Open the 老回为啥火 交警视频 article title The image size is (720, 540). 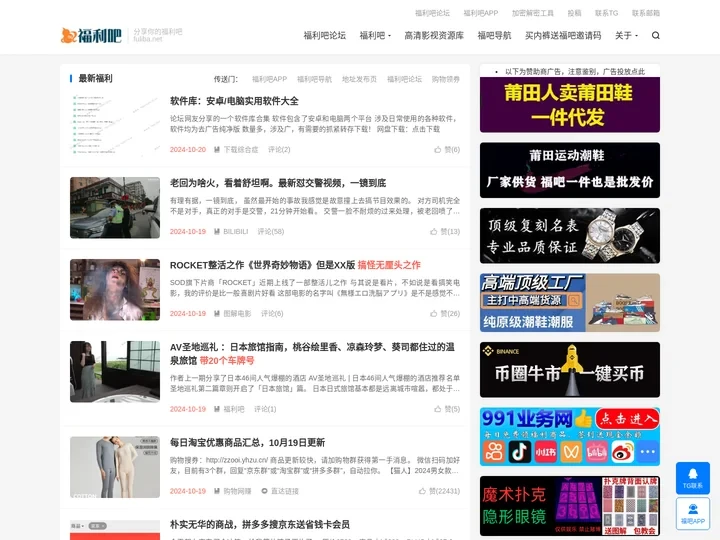click(278, 183)
